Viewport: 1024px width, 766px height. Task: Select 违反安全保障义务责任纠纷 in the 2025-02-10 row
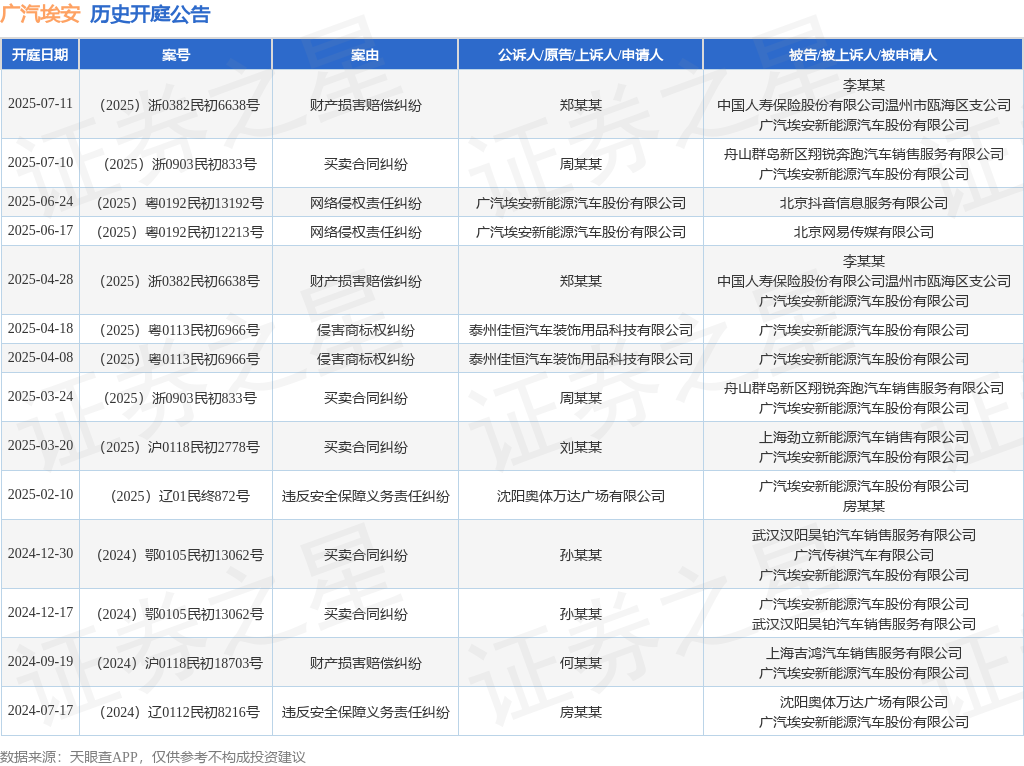[366, 496]
